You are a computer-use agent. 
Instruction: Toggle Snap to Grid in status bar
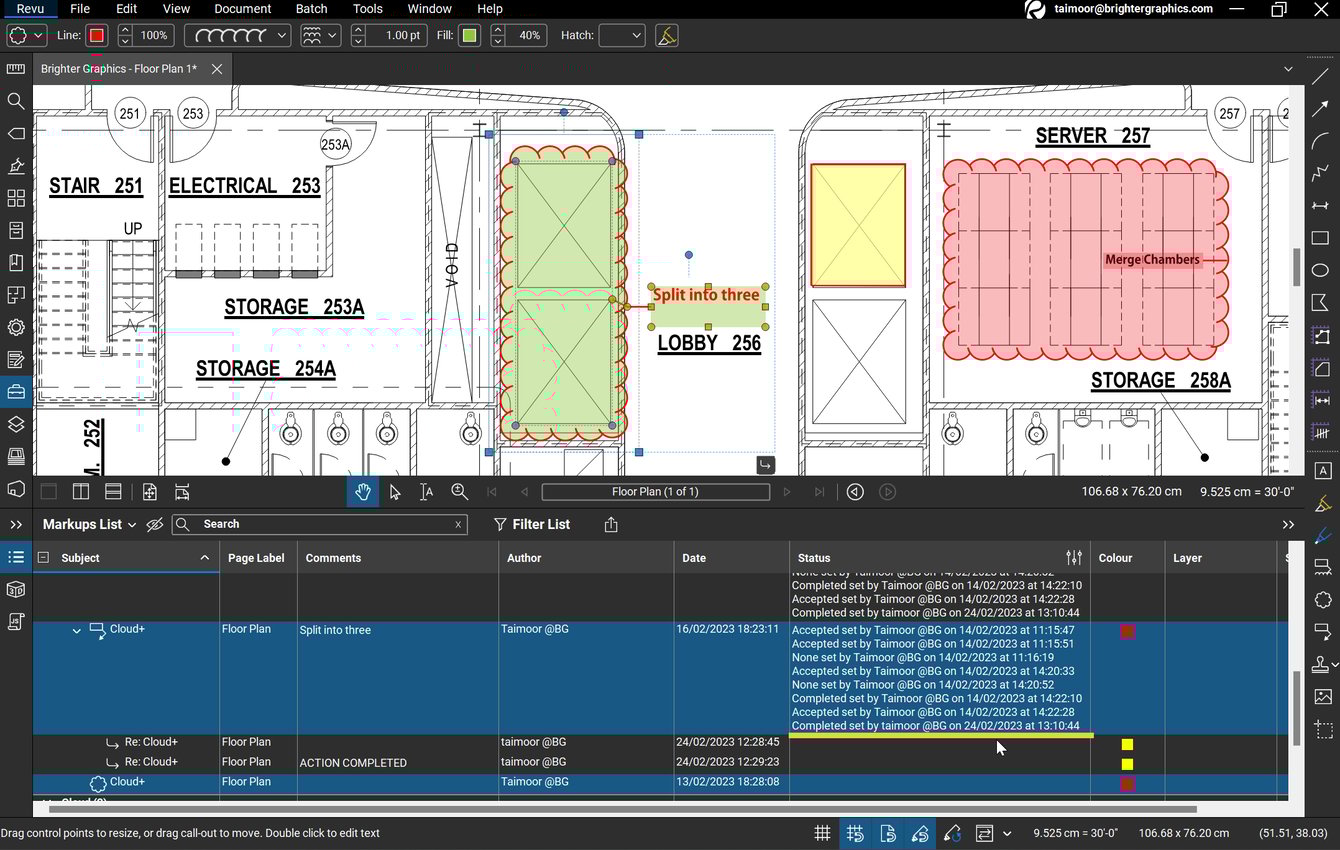(855, 833)
